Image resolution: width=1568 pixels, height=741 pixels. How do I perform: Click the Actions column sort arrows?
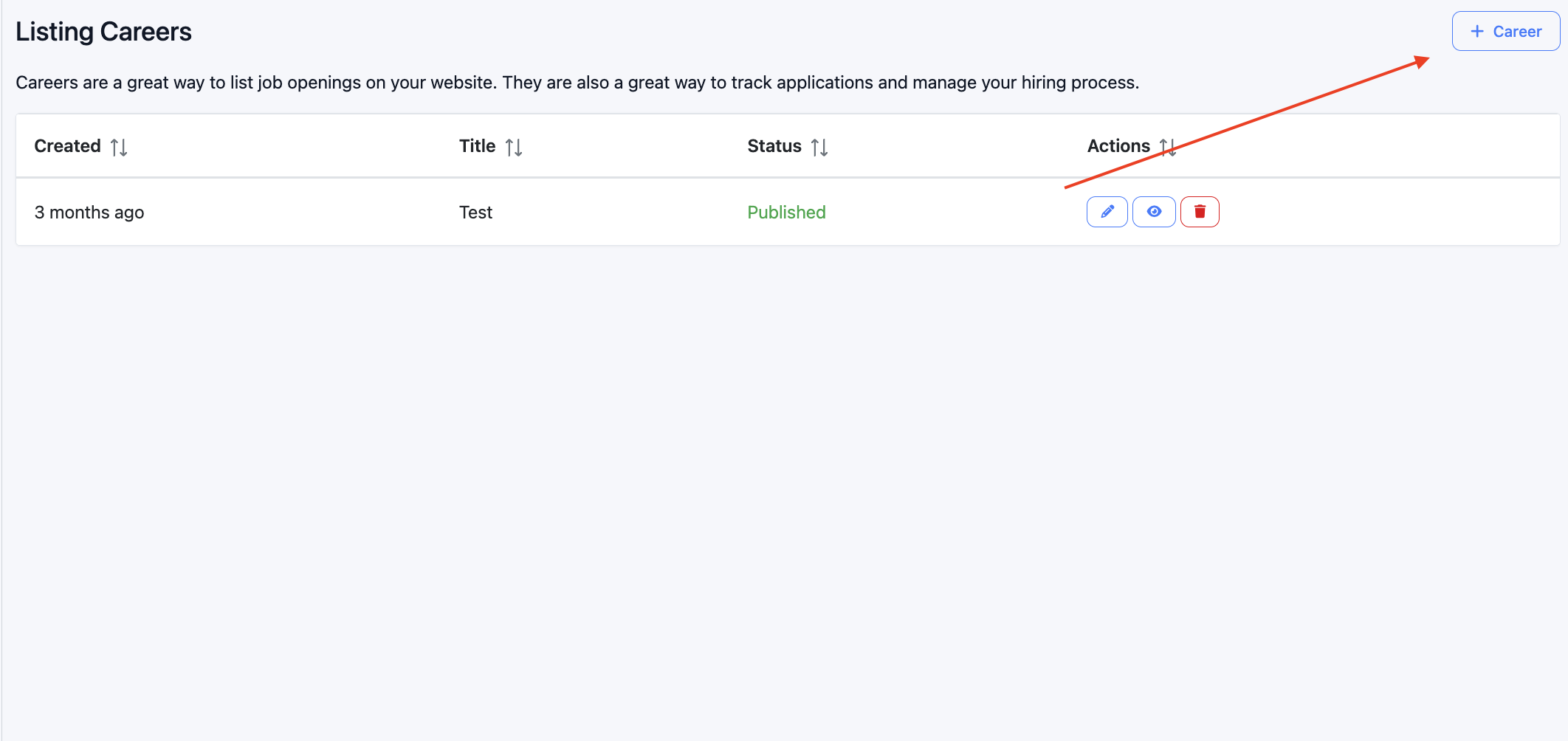[1168, 148]
